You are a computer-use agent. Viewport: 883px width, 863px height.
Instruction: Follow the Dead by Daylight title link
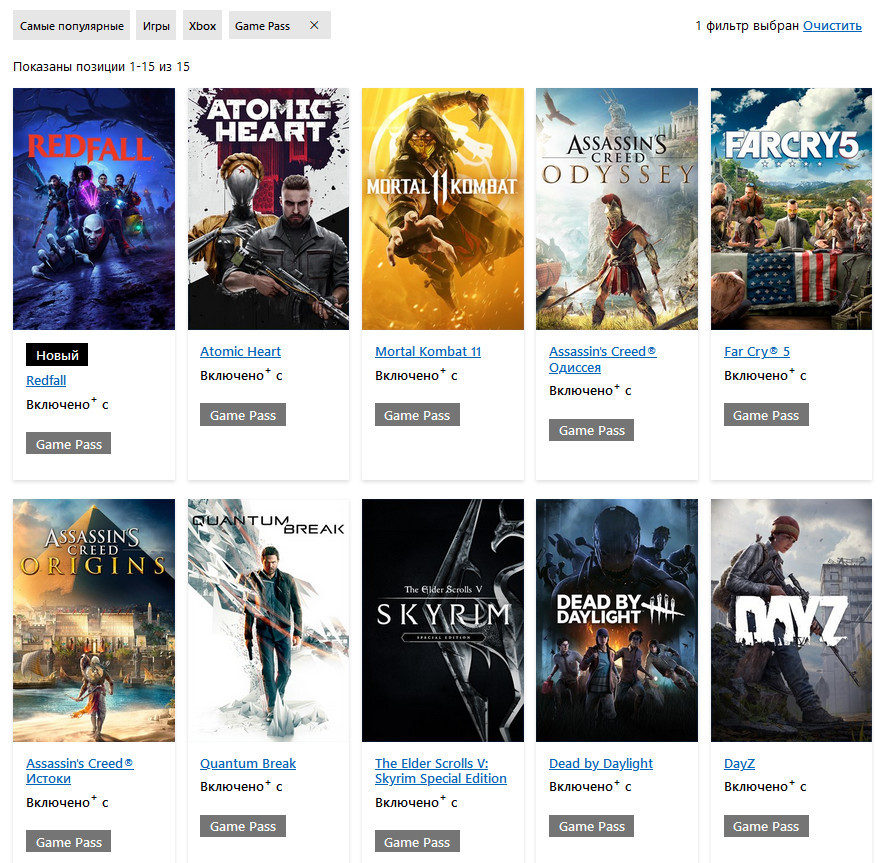[601, 763]
